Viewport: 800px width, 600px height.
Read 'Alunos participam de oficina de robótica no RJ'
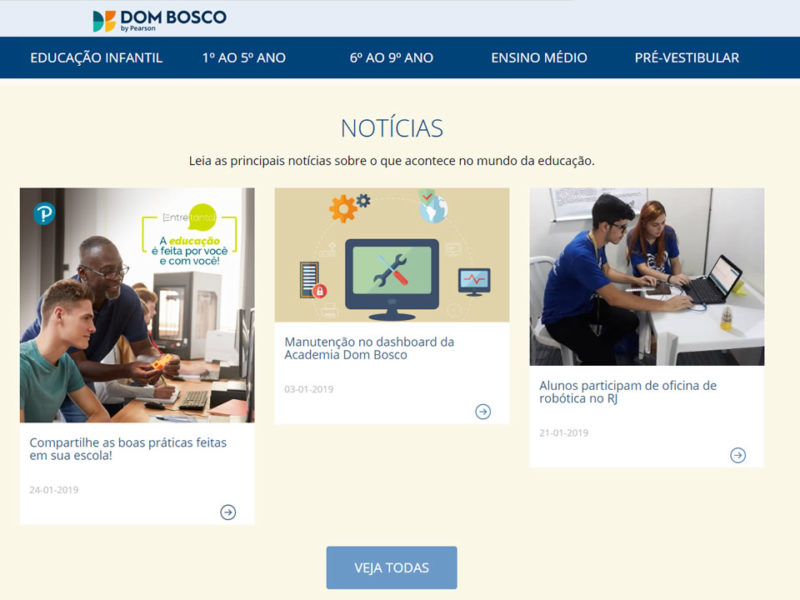tap(628, 392)
